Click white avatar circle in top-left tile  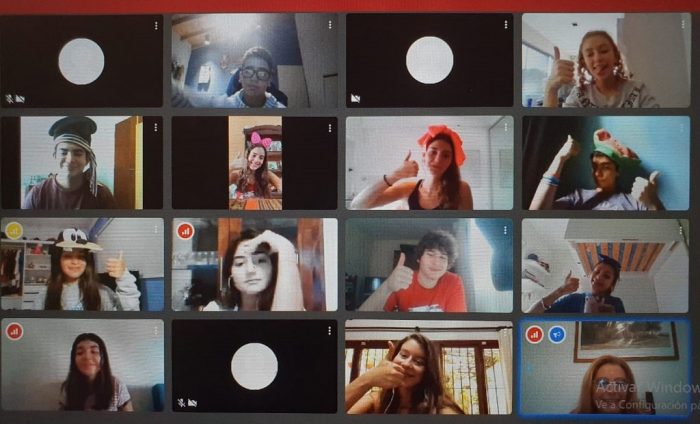81,61
